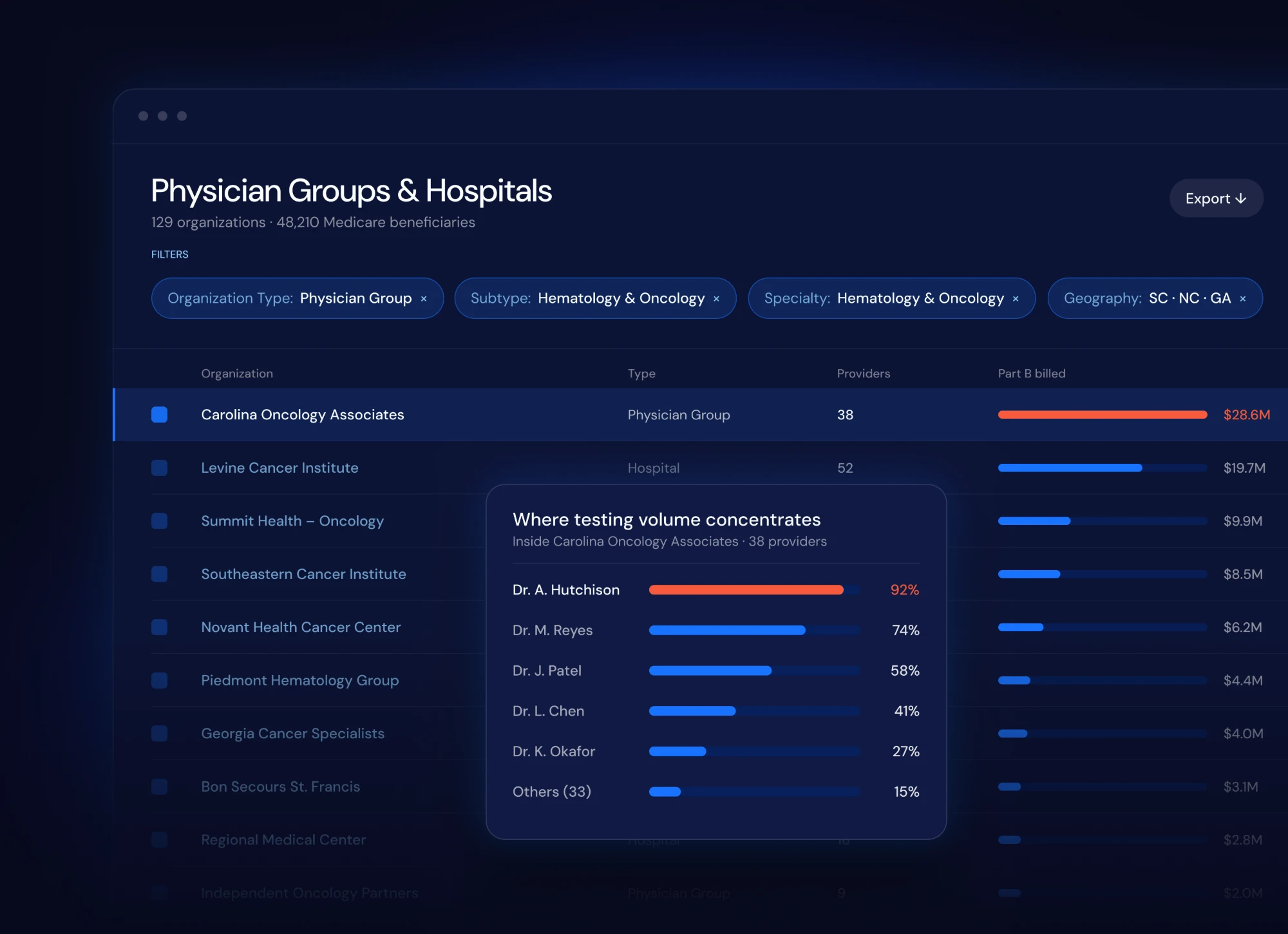Open the Regional Medical Center link

pos(283,840)
